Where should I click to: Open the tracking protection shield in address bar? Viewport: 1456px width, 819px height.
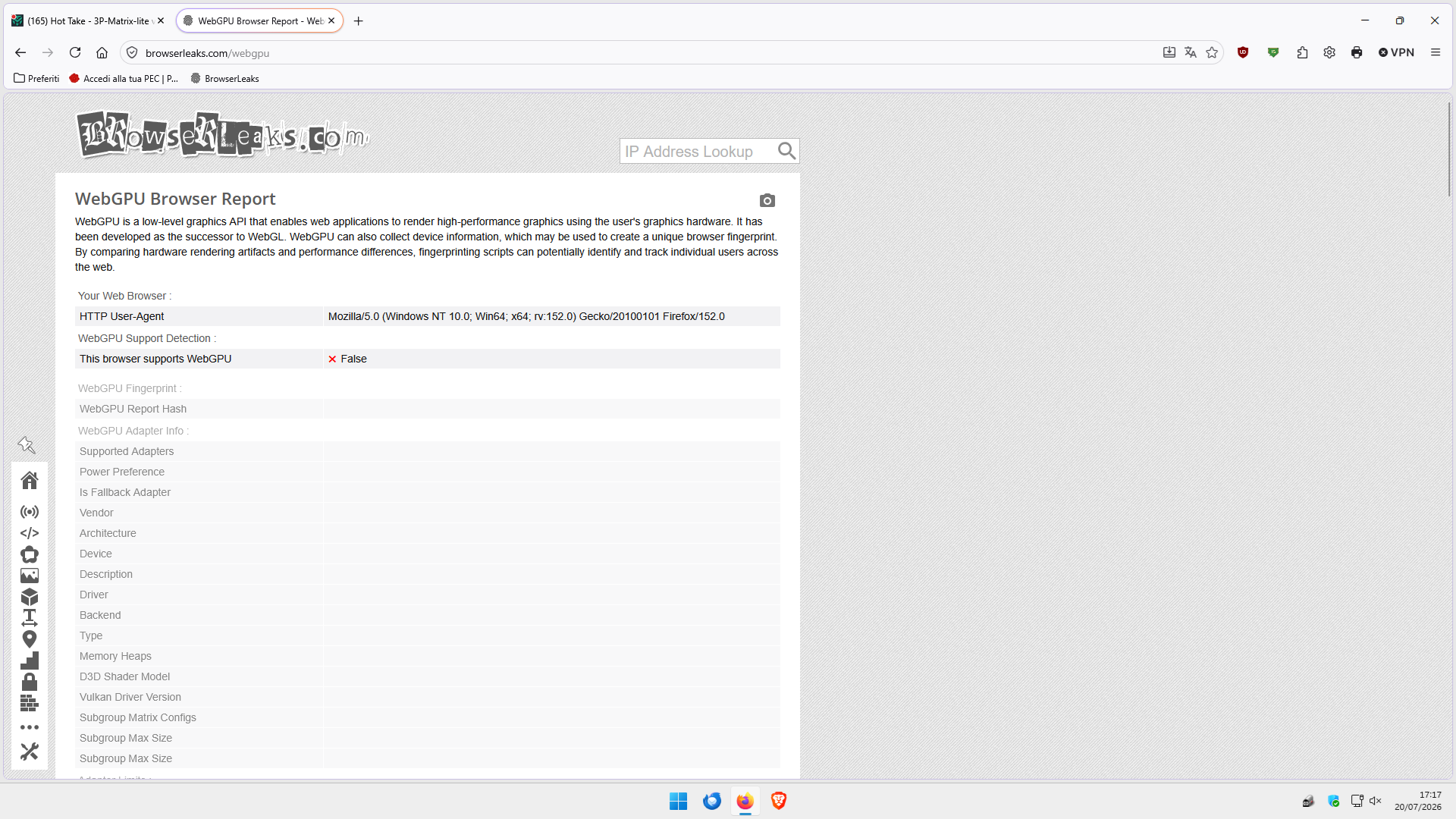pyautogui.click(x=132, y=53)
